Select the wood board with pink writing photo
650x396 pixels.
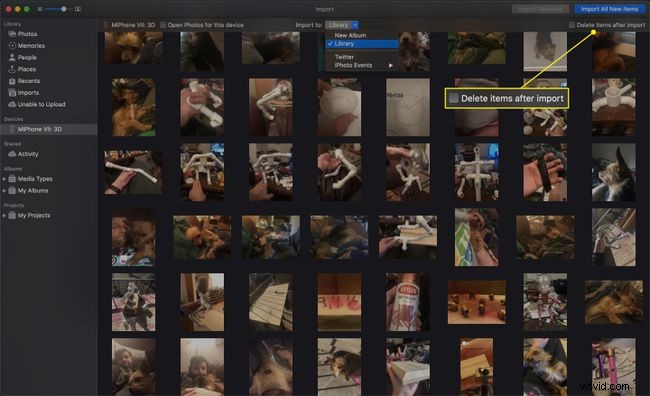(x=339, y=302)
